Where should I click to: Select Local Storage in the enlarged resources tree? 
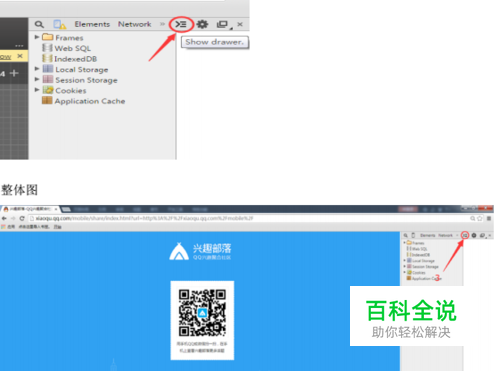(82, 70)
